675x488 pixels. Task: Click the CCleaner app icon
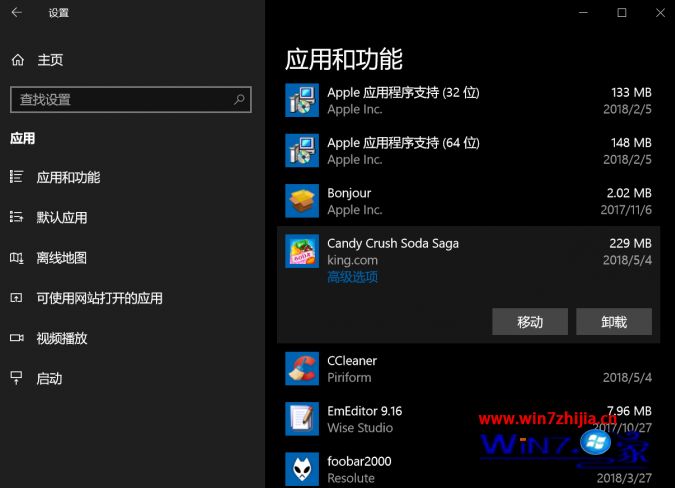pyautogui.click(x=302, y=369)
